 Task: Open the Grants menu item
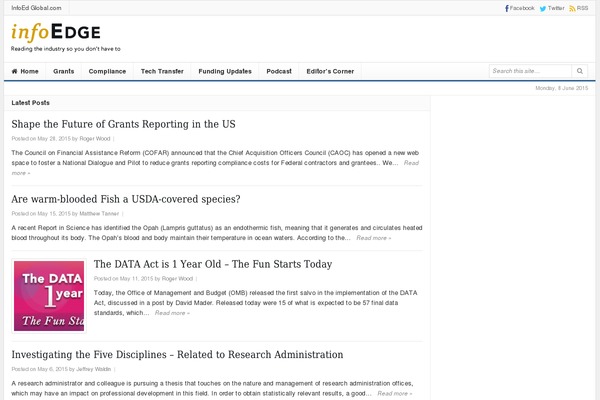click(64, 71)
